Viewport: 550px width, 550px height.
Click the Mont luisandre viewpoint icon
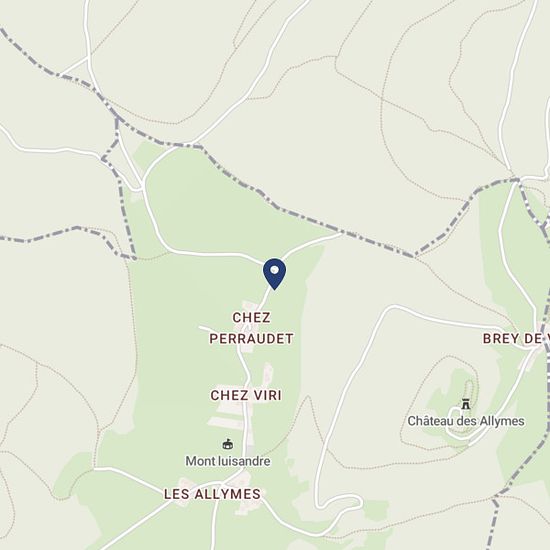(228, 444)
